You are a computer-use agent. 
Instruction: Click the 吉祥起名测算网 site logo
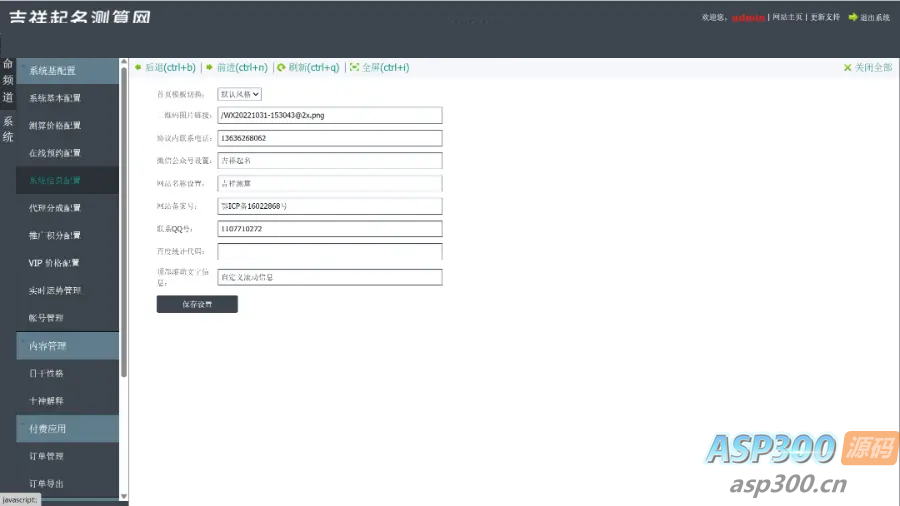[80, 17]
